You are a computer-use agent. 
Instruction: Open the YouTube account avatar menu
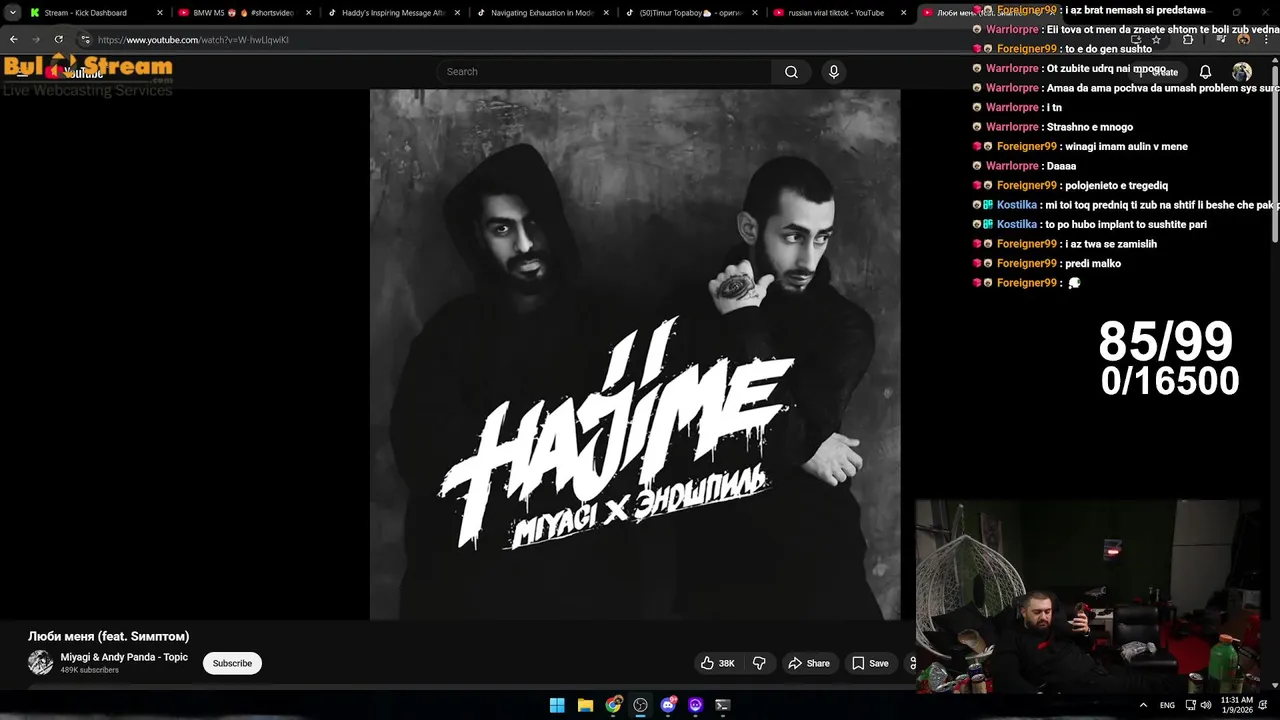click(1242, 72)
